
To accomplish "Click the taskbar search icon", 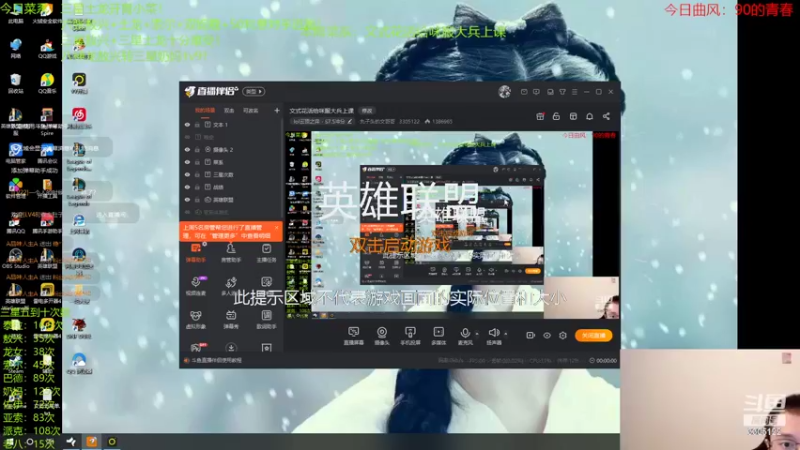I will point(30,442).
